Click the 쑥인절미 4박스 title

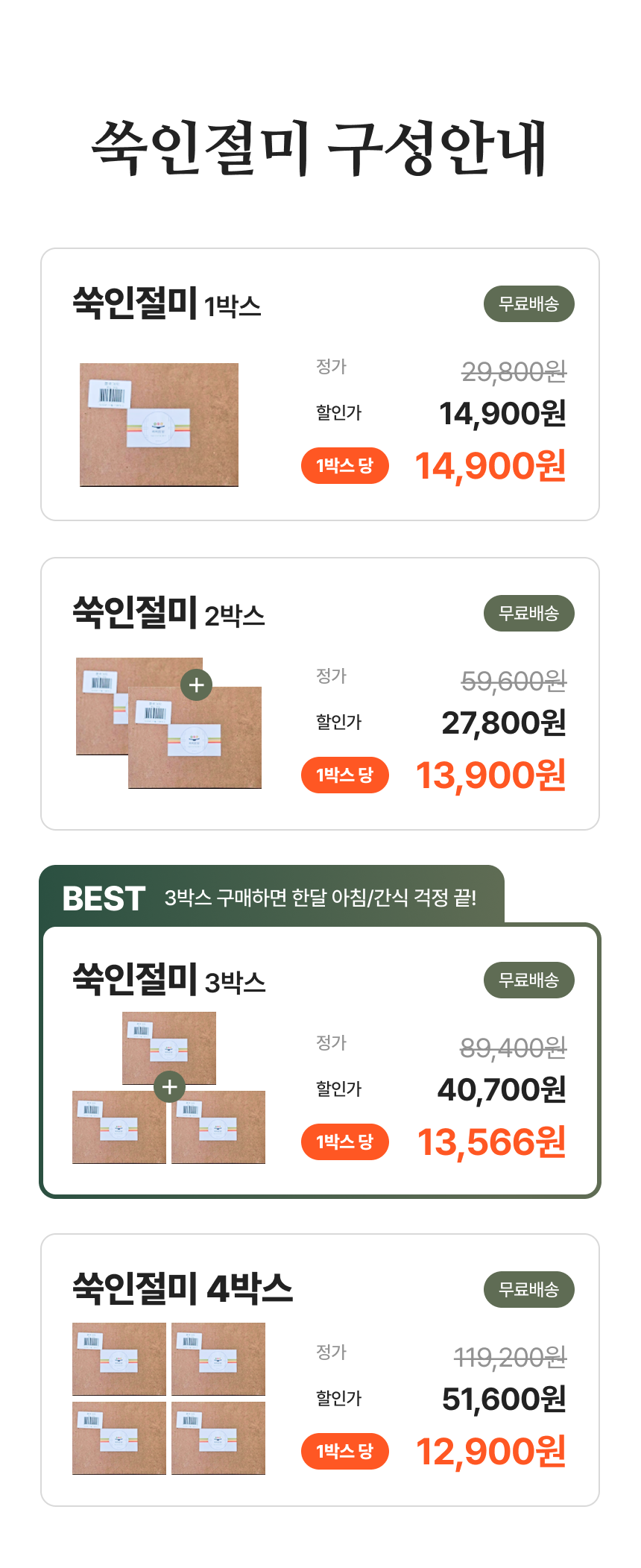(183, 1289)
